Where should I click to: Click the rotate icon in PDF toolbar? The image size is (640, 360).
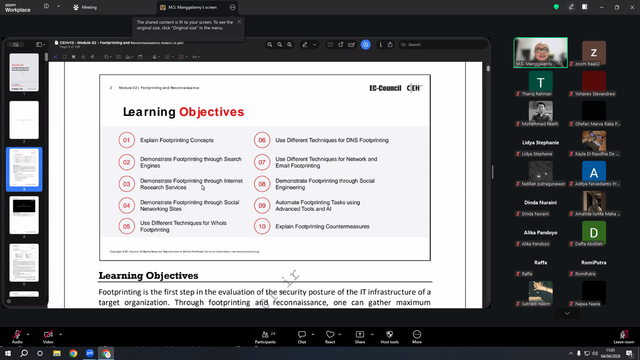pyautogui.click(x=341, y=44)
